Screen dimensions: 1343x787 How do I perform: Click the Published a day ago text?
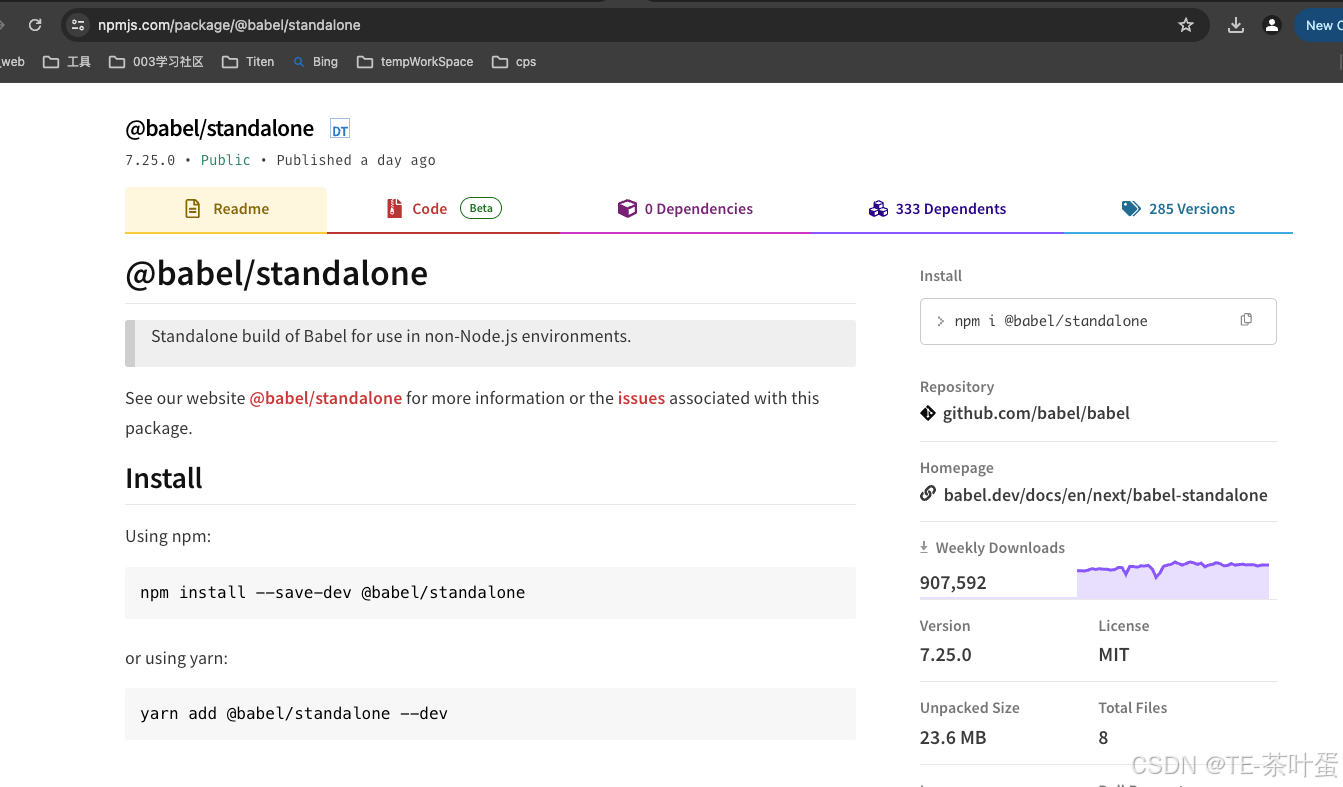point(356,160)
